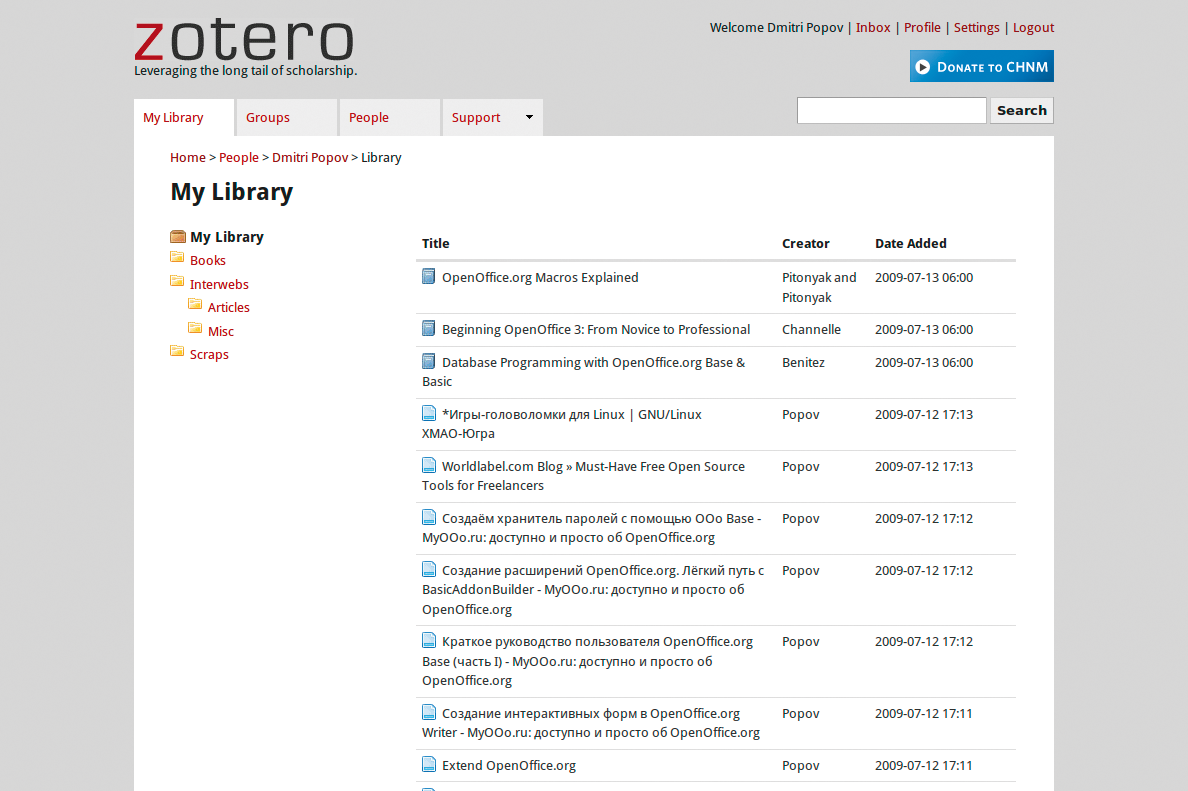Select the My Library collection in sidebar
The image size is (1188, 791).
click(x=227, y=237)
